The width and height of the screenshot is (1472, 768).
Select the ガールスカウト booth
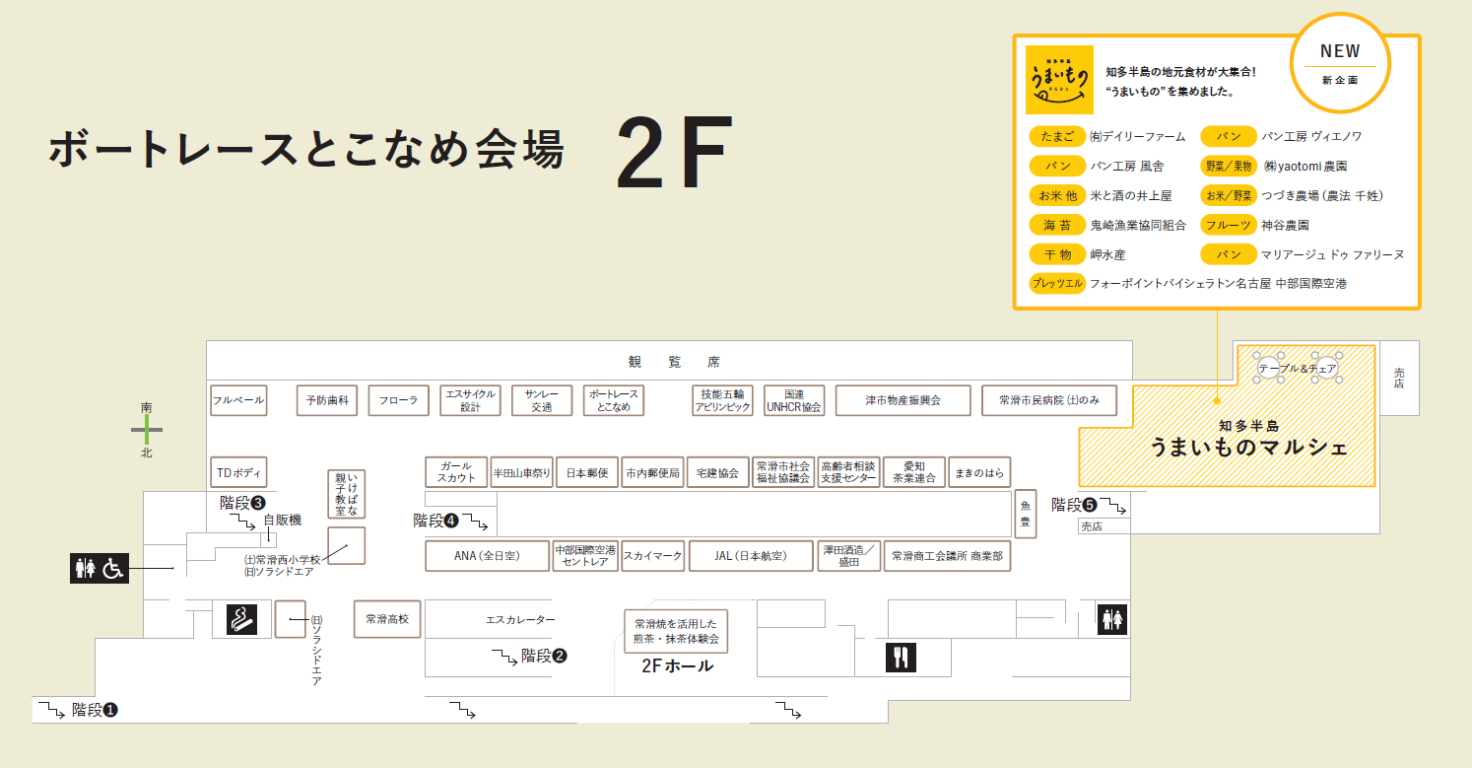tap(456, 472)
